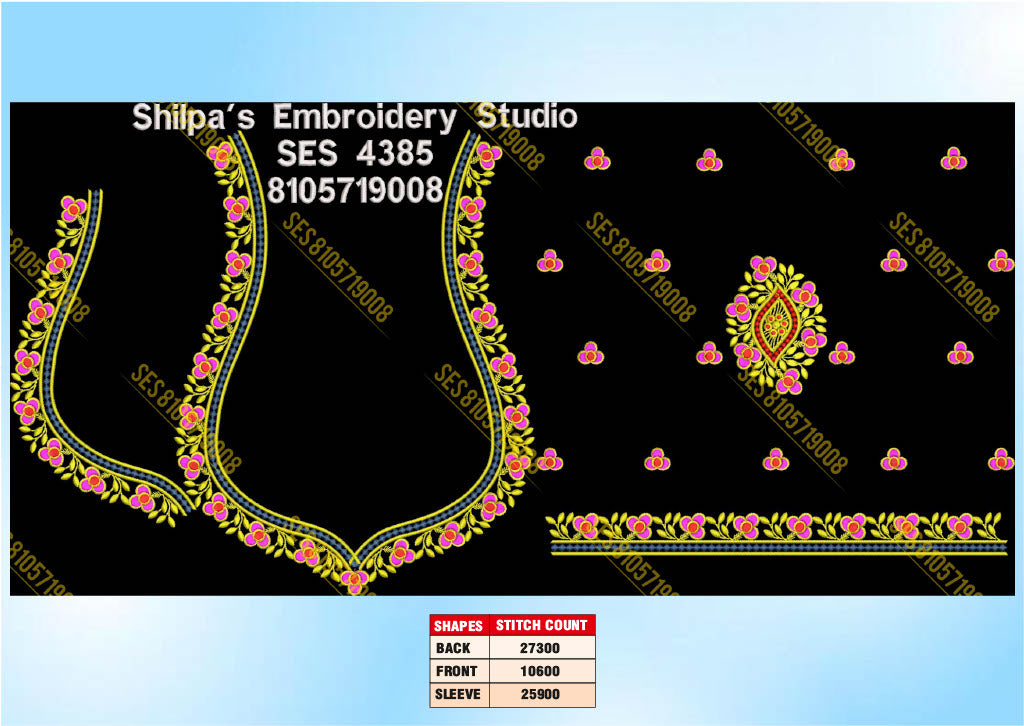Click the design code "SES 4385"
Viewport: 1024px width, 726px height.
coord(355,153)
